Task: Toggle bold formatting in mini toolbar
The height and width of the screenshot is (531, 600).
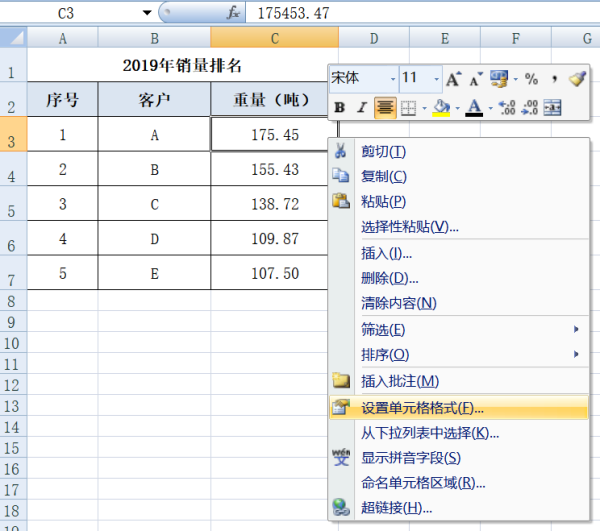Action: 339,108
